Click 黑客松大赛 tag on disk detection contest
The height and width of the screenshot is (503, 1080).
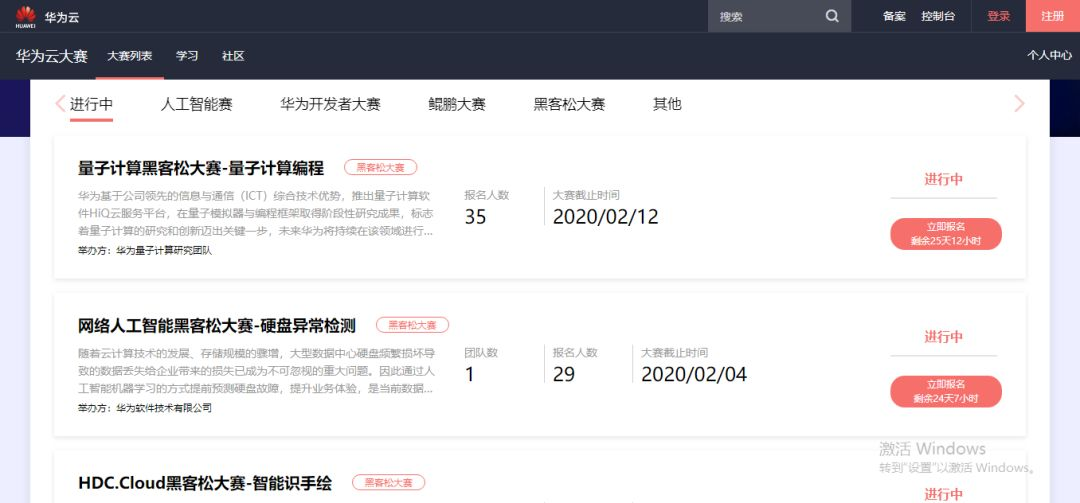[412, 325]
